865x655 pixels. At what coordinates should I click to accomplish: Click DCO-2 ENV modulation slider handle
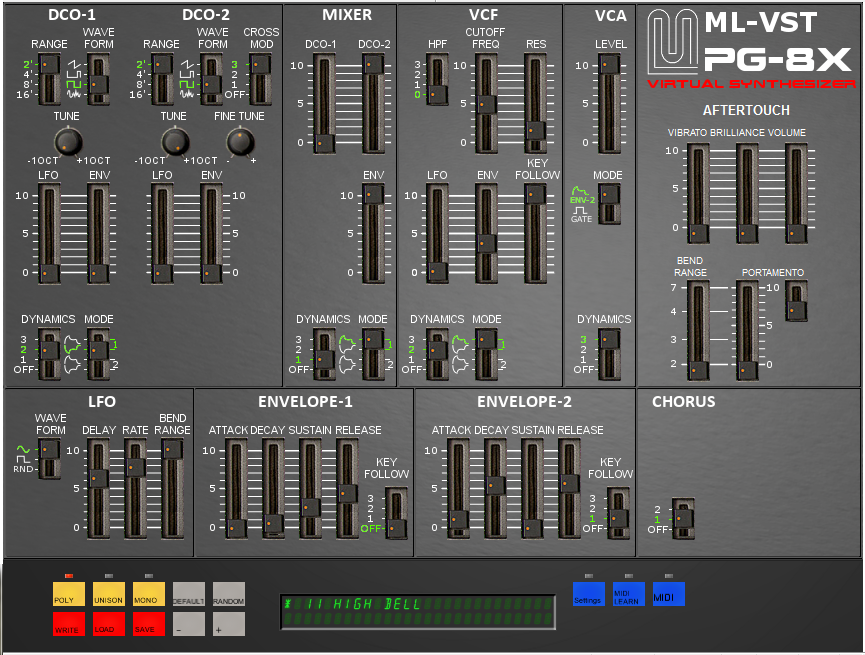[x=211, y=273]
